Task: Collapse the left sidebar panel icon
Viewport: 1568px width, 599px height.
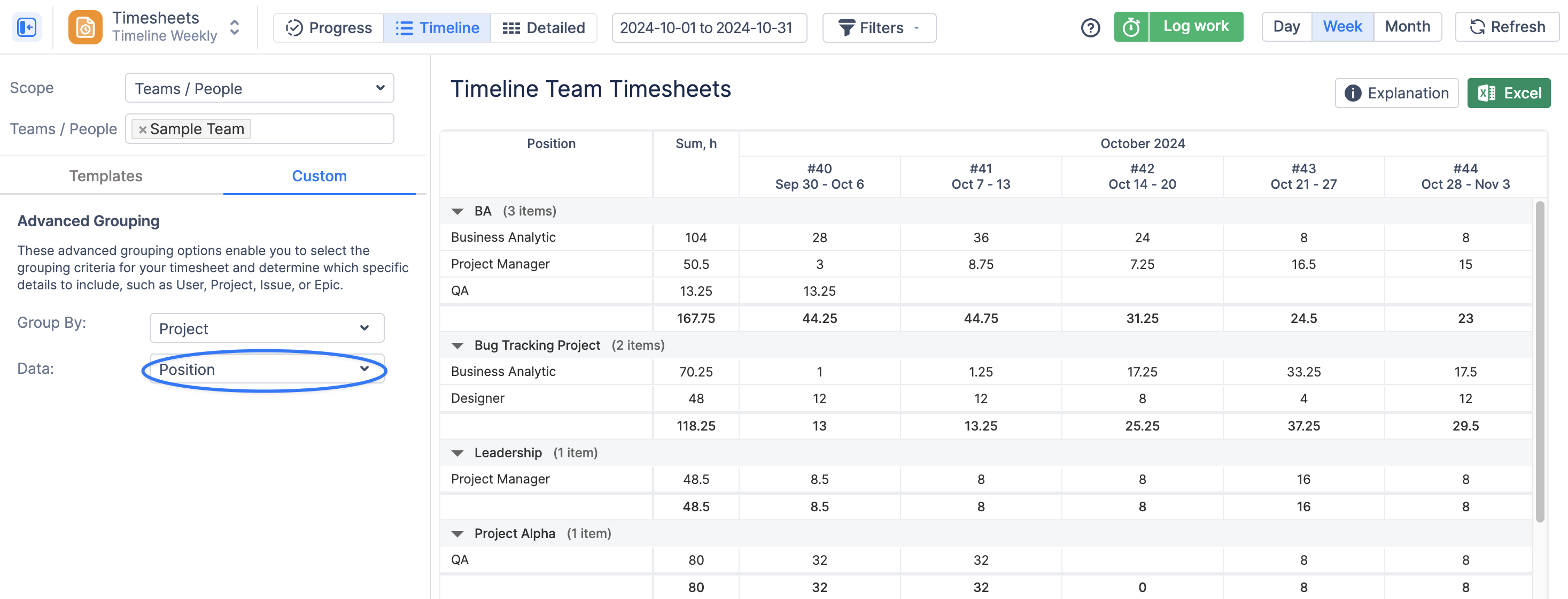Action: 27,27
